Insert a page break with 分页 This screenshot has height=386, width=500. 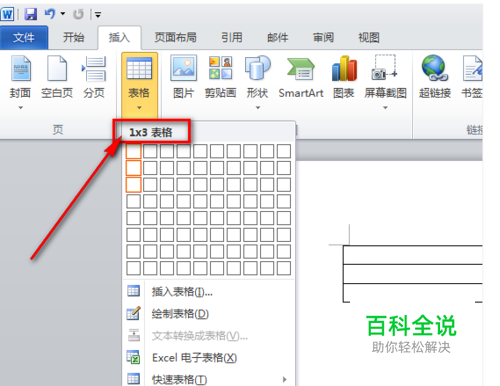(94, 77)
